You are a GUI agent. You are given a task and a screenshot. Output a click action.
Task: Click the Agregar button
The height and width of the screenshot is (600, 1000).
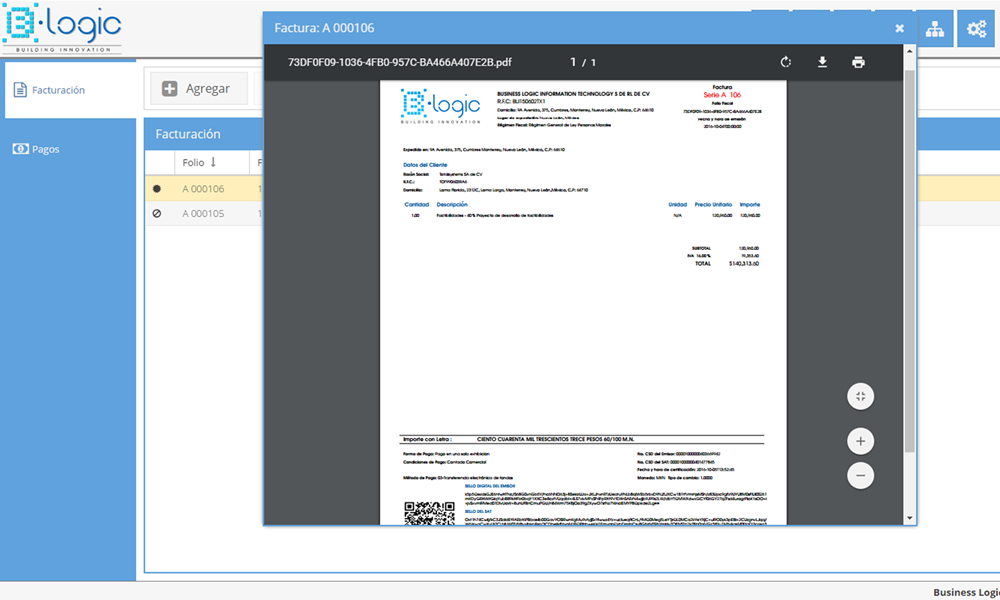point(197,89)
